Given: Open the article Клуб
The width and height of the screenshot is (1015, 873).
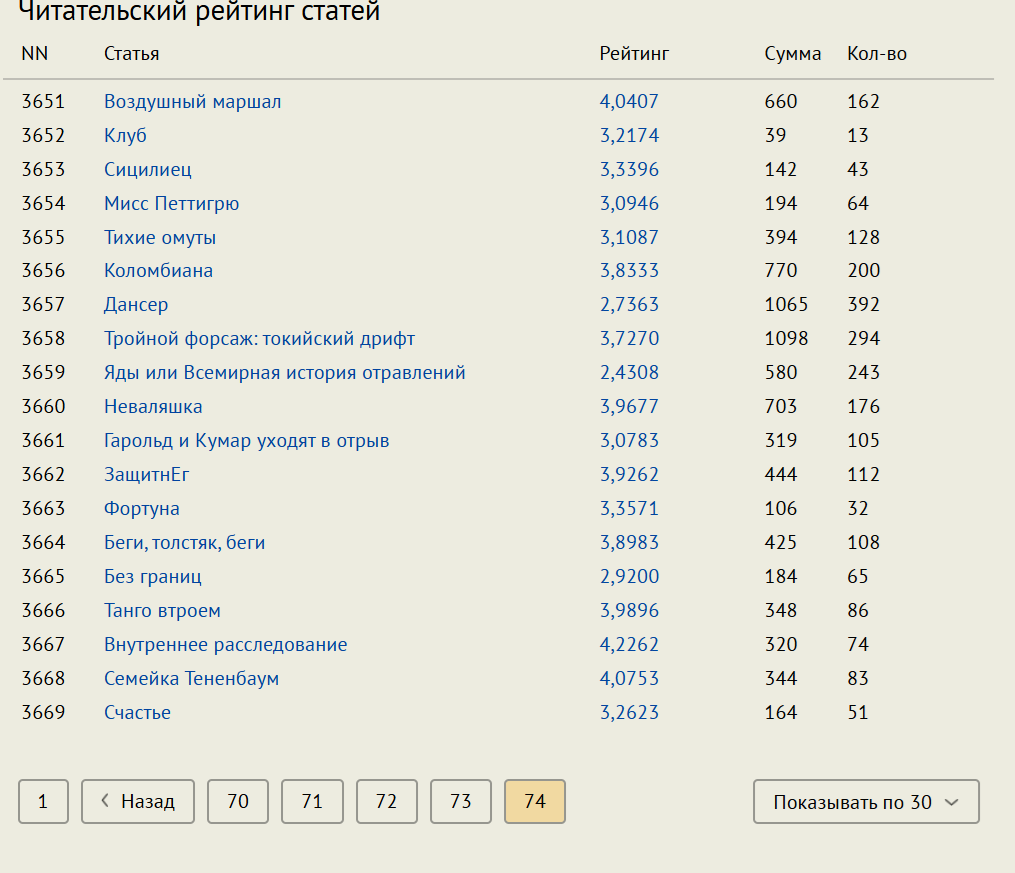Looking at the screenshot, I should [125, 135].
